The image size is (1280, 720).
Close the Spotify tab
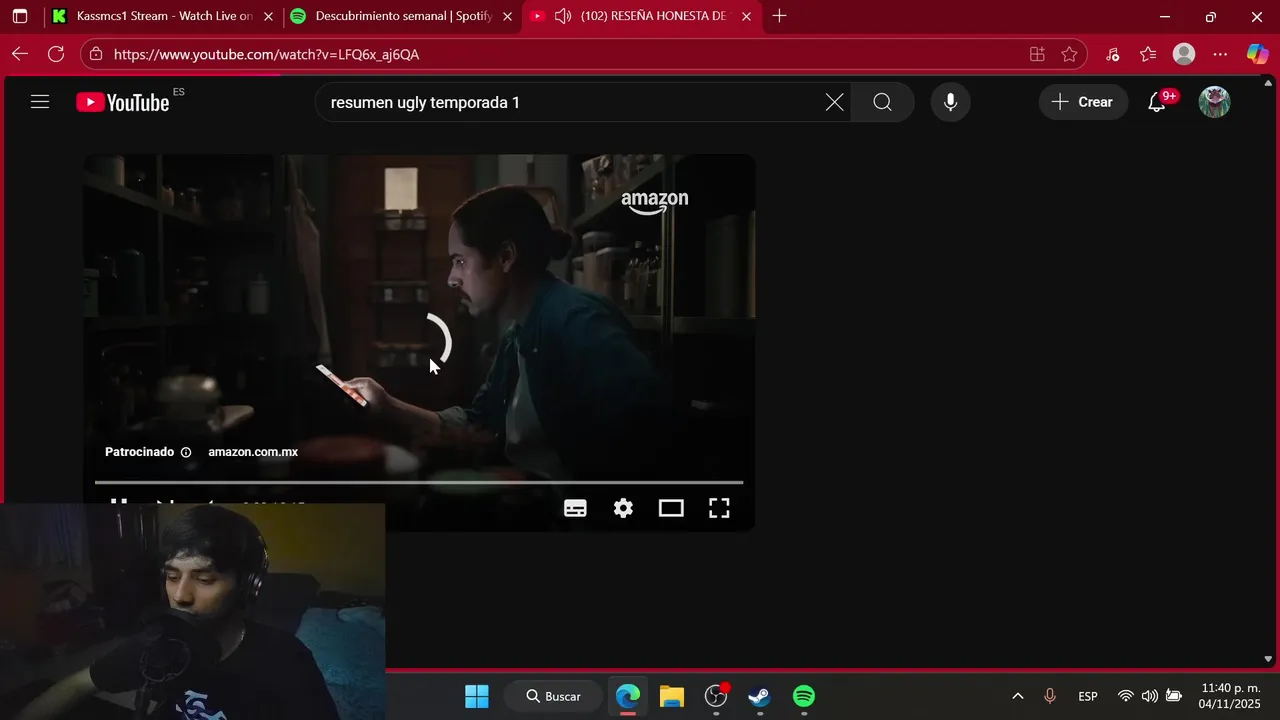[507, 16]
